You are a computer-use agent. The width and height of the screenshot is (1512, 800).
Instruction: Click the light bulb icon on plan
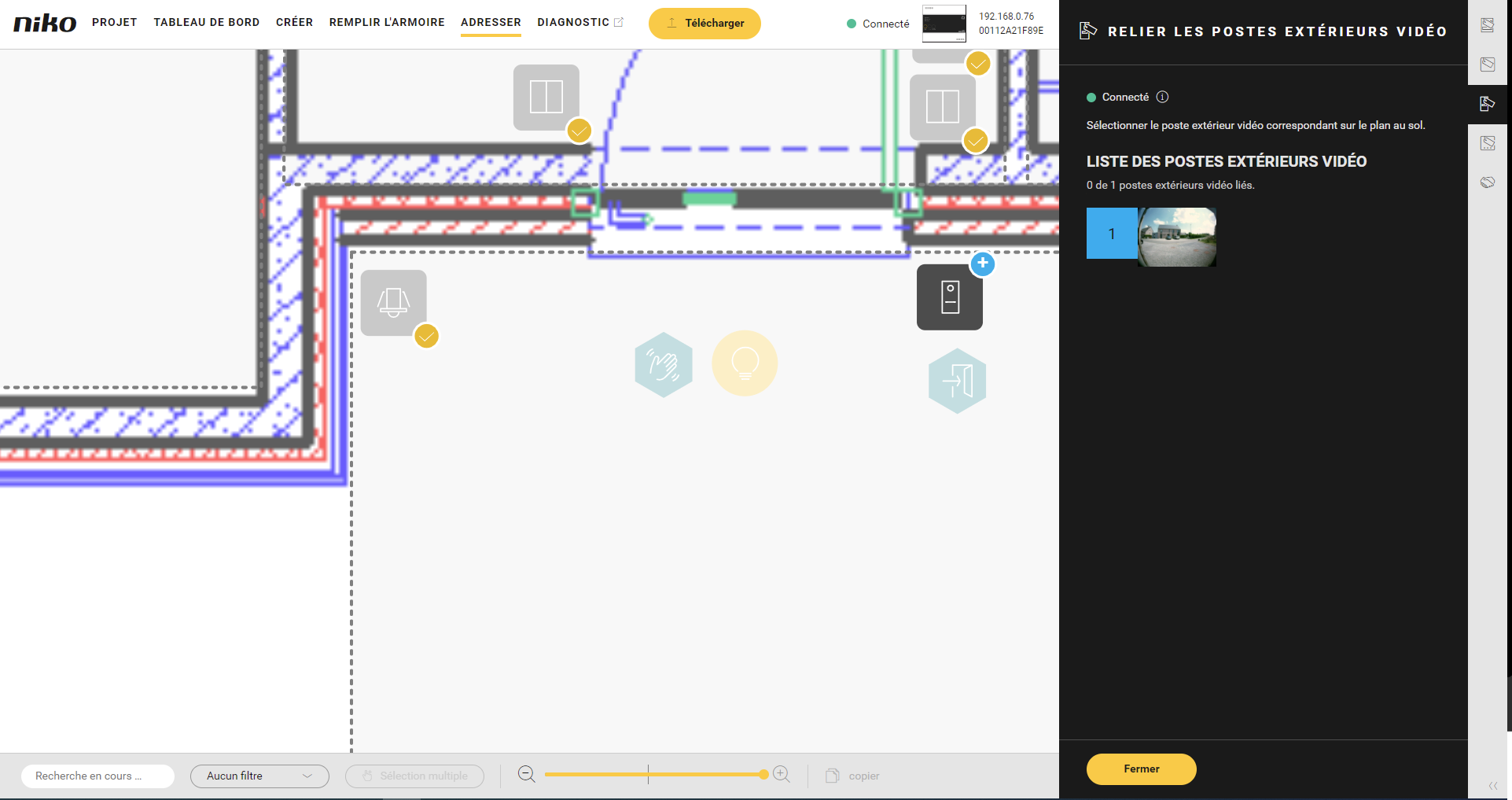click(x=745, y=363)
